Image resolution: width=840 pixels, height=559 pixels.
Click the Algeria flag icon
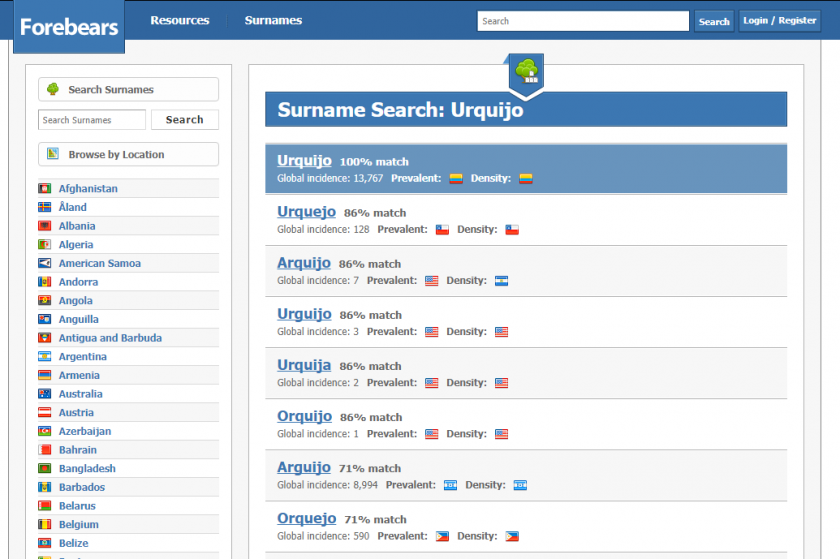click(x=44, y=244)
